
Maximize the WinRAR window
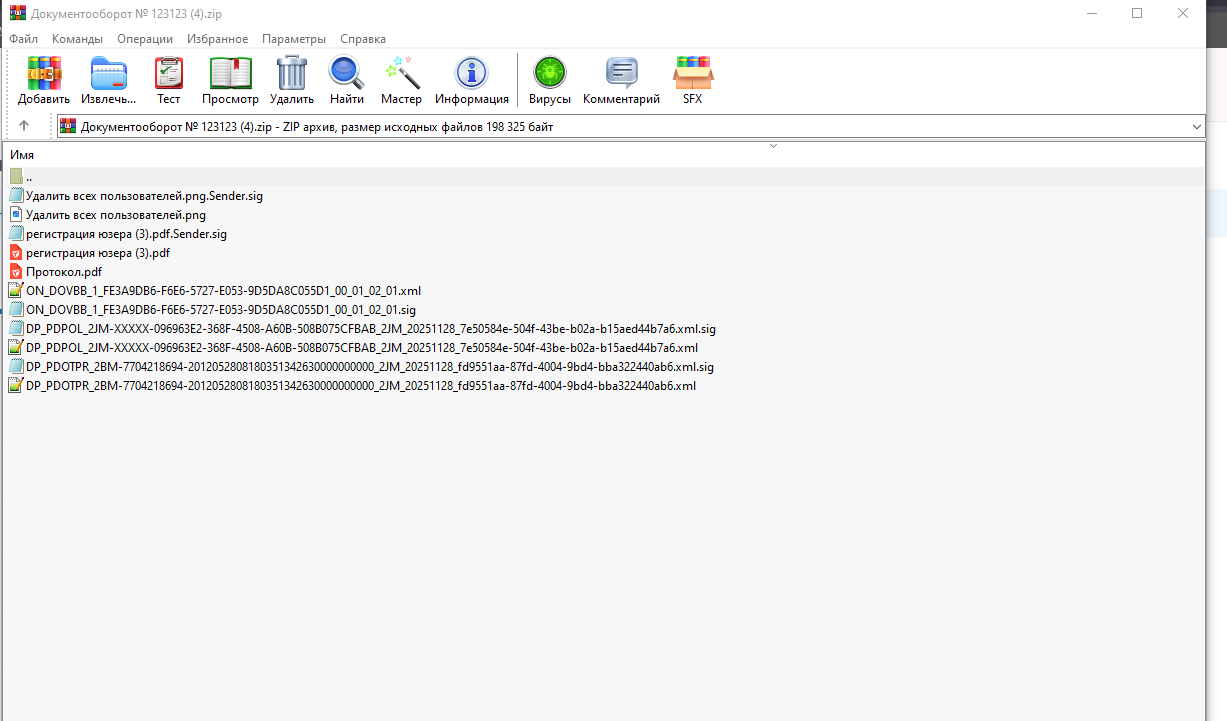(x=1137, y=14)
